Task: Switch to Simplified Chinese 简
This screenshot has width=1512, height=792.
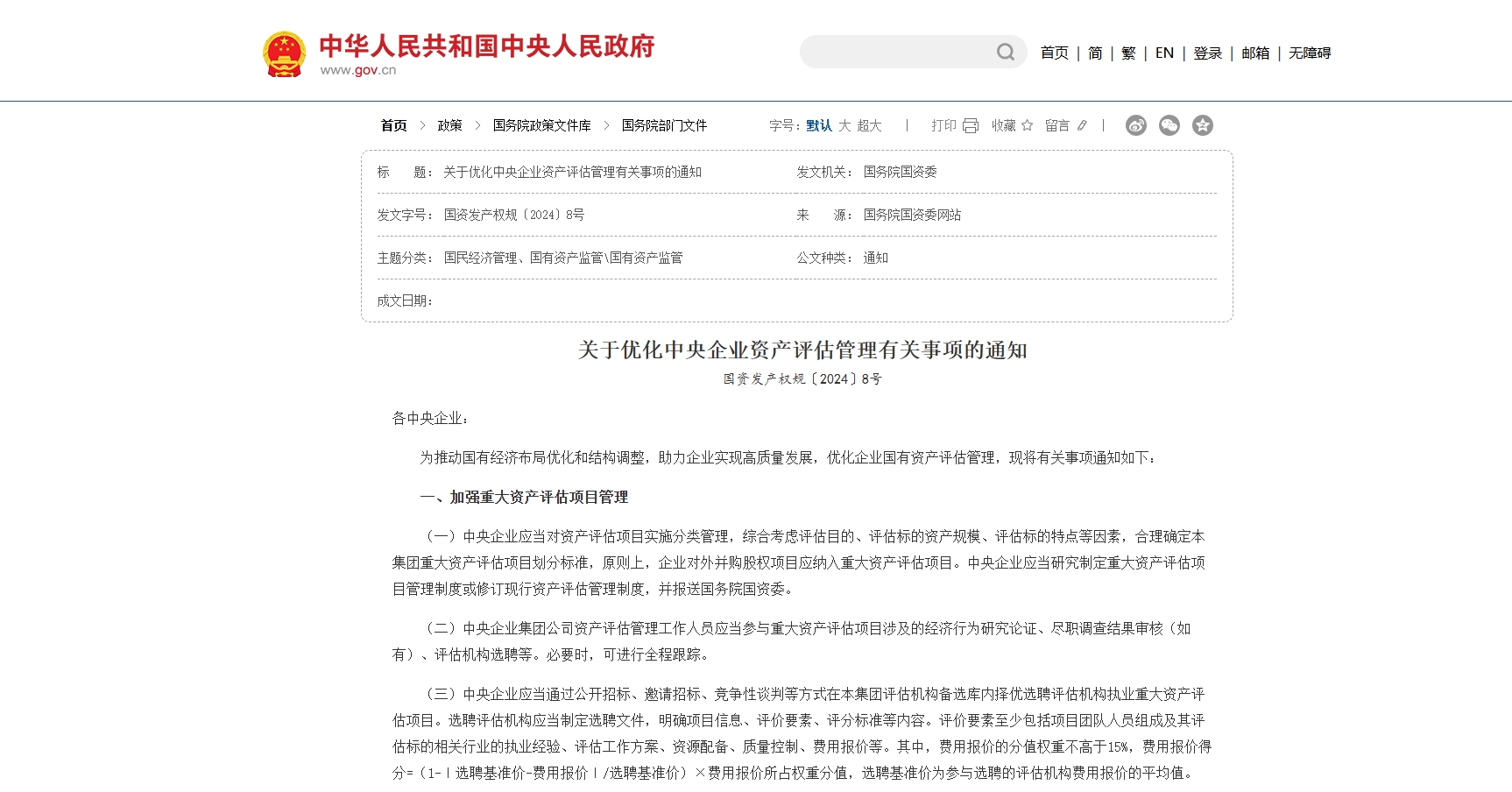Action: (x=1095, y=53)
